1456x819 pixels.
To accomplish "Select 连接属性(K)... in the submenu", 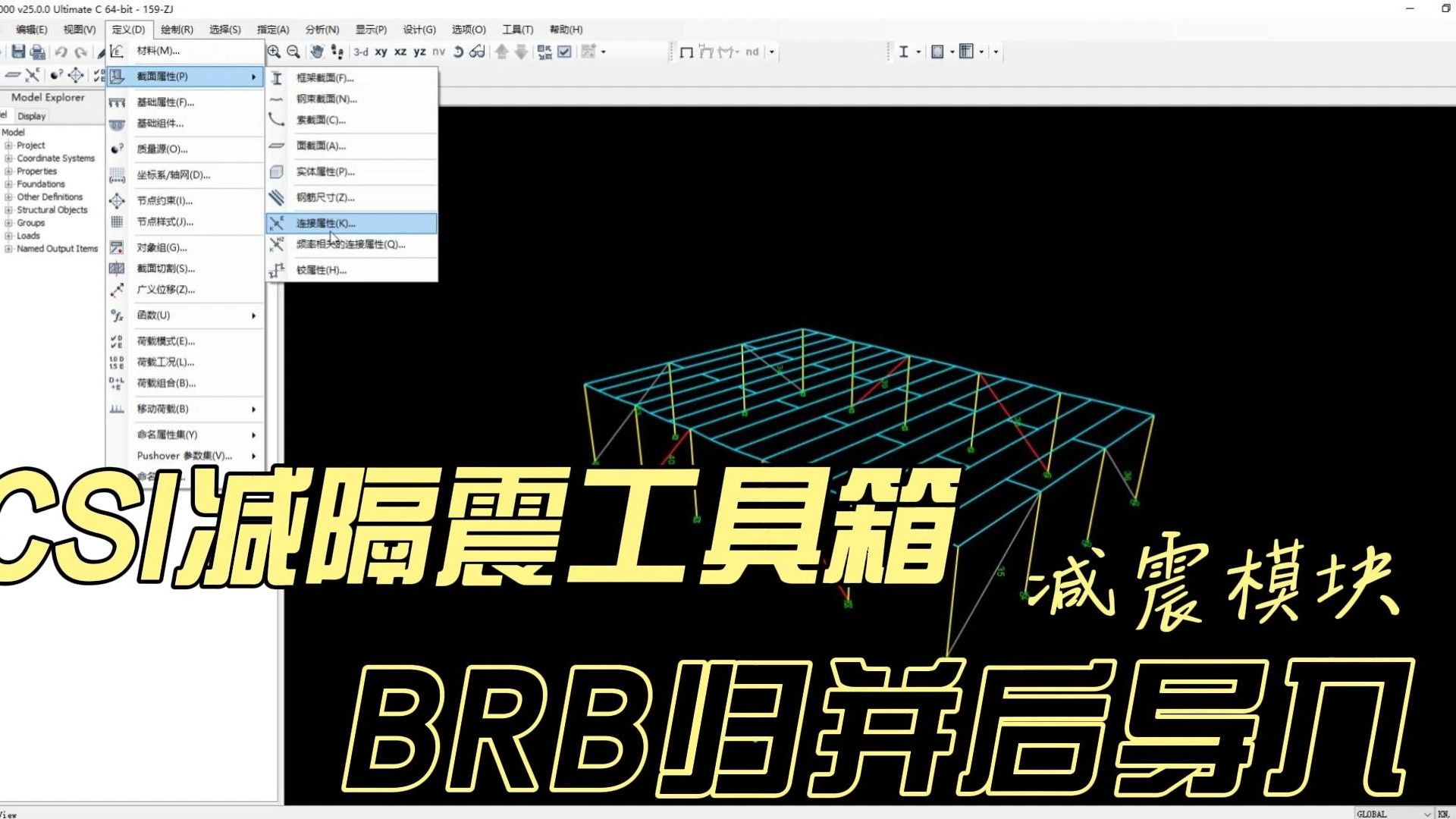I will coord(352,223).
